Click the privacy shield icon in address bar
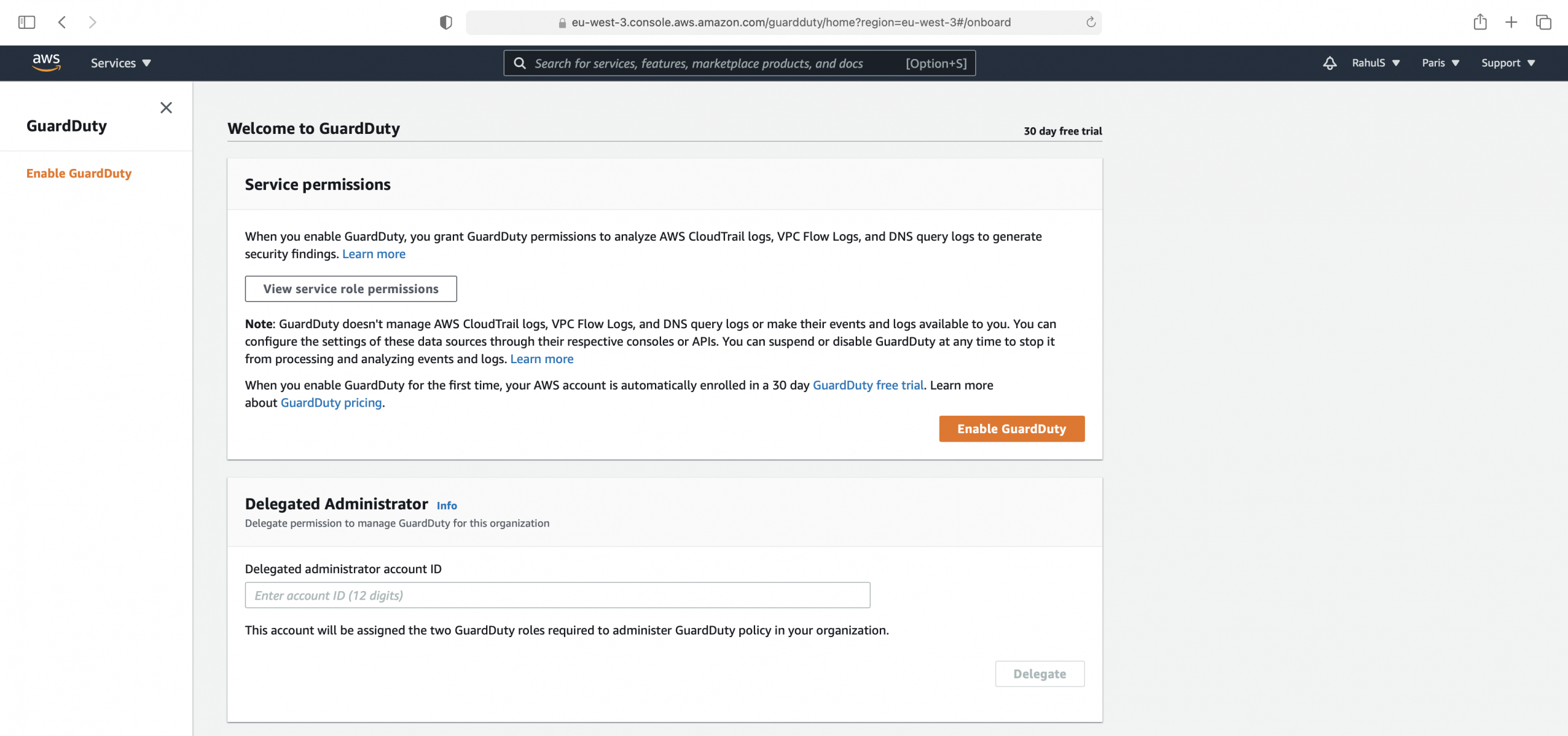The image size is (1568, 736). coord(446,22)
